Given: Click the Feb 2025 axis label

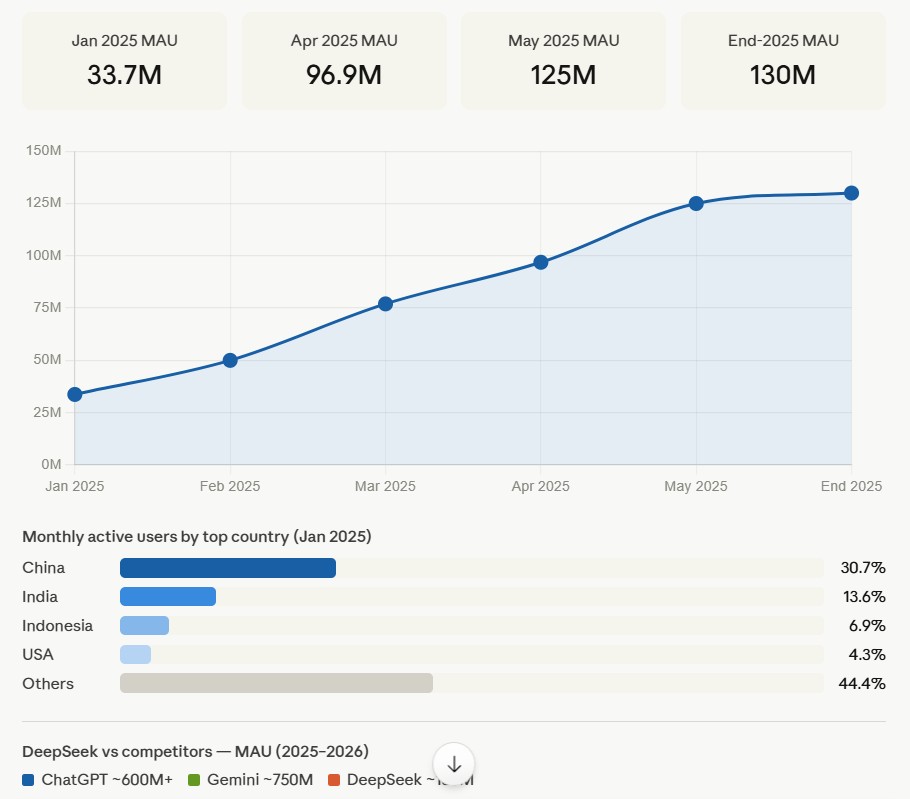Looking at the screenshot, I should (229, 486).
